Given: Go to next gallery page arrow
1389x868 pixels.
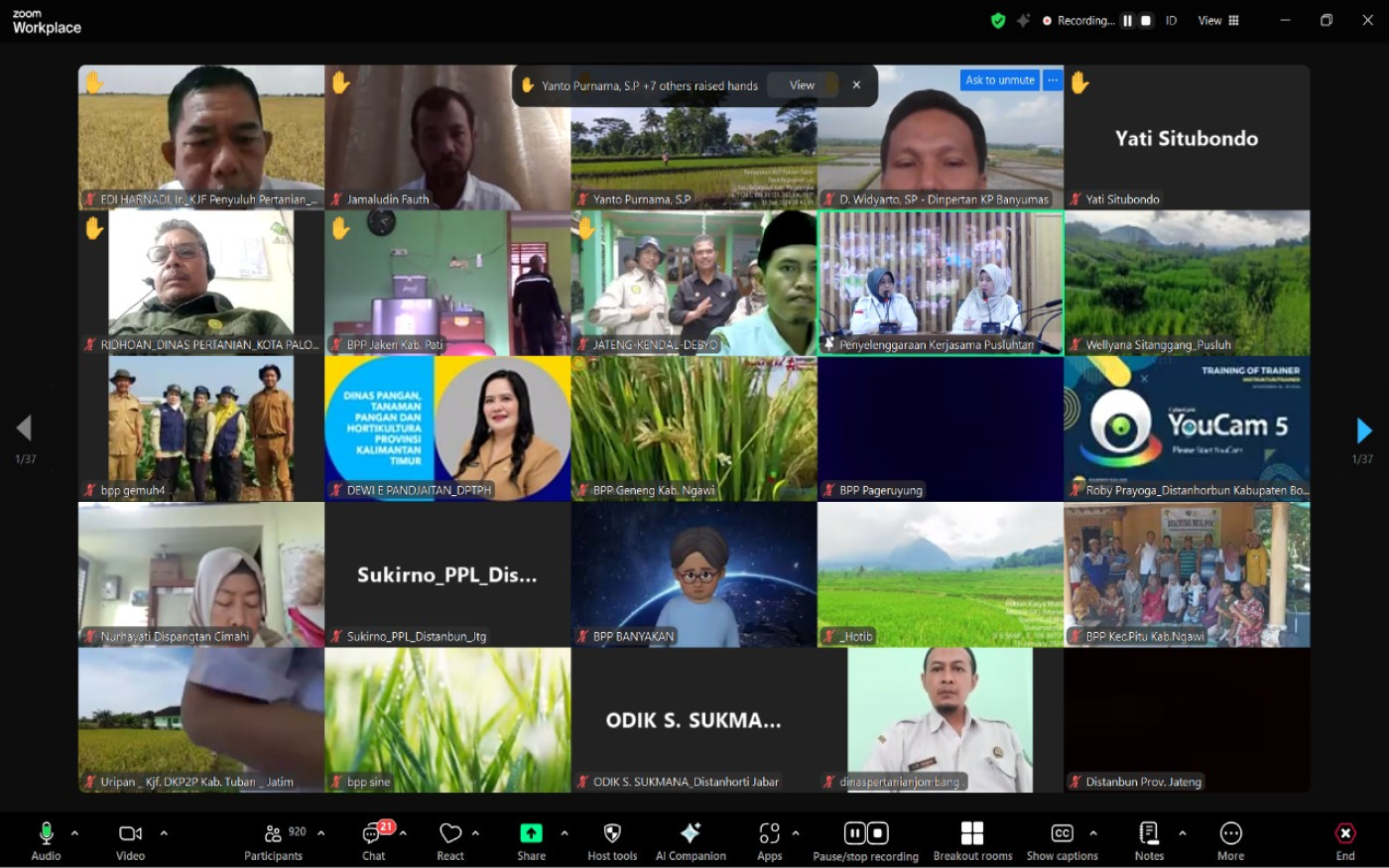Looking at the screenshot, I should tap(1363, 430).
